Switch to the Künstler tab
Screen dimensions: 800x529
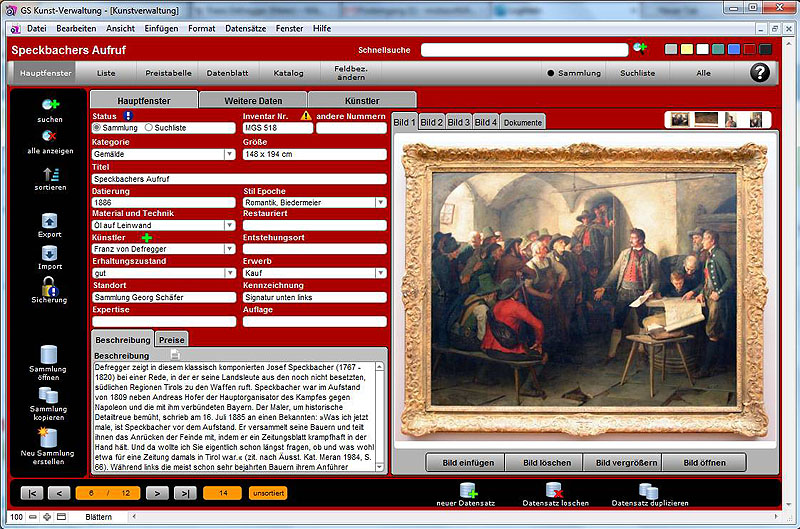362,100
